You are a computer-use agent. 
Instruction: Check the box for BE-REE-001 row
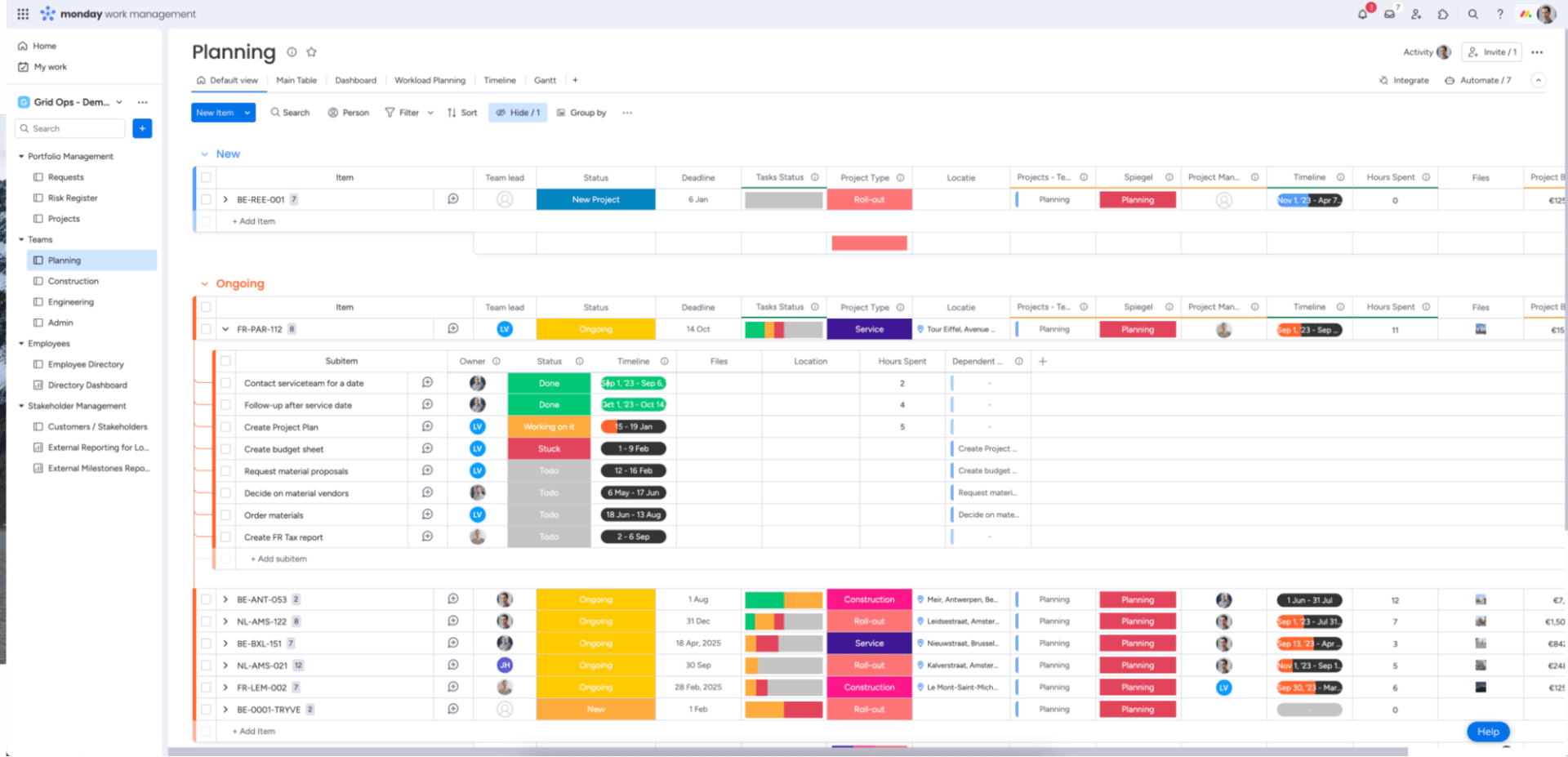coord(207,199)
